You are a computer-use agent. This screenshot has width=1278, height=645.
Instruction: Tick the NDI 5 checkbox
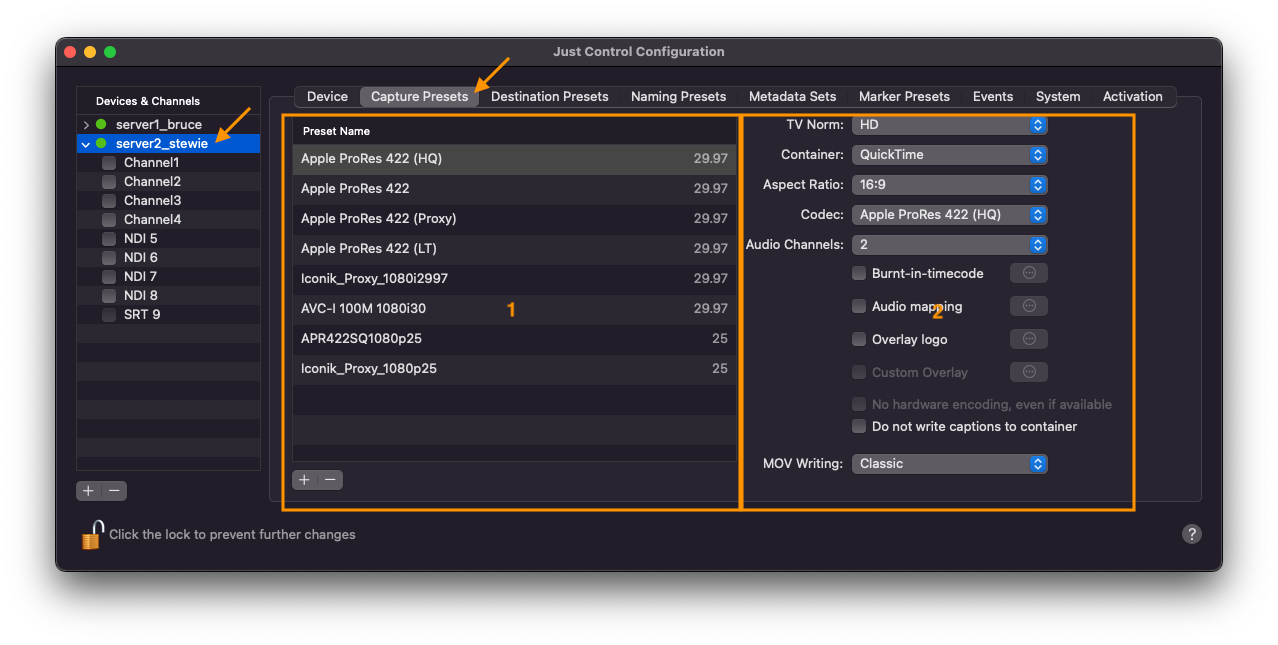[109, 239]
